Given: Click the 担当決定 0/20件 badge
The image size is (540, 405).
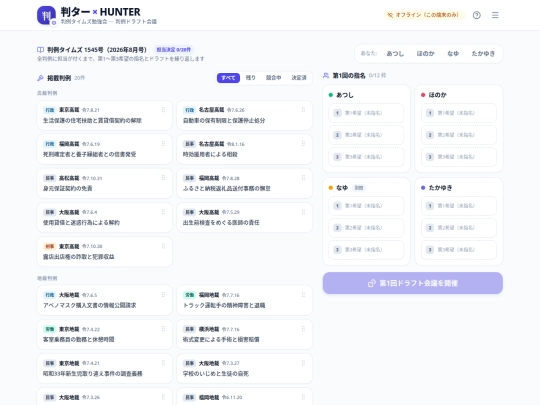Looking at the screenshot, I should click(173, 50).
